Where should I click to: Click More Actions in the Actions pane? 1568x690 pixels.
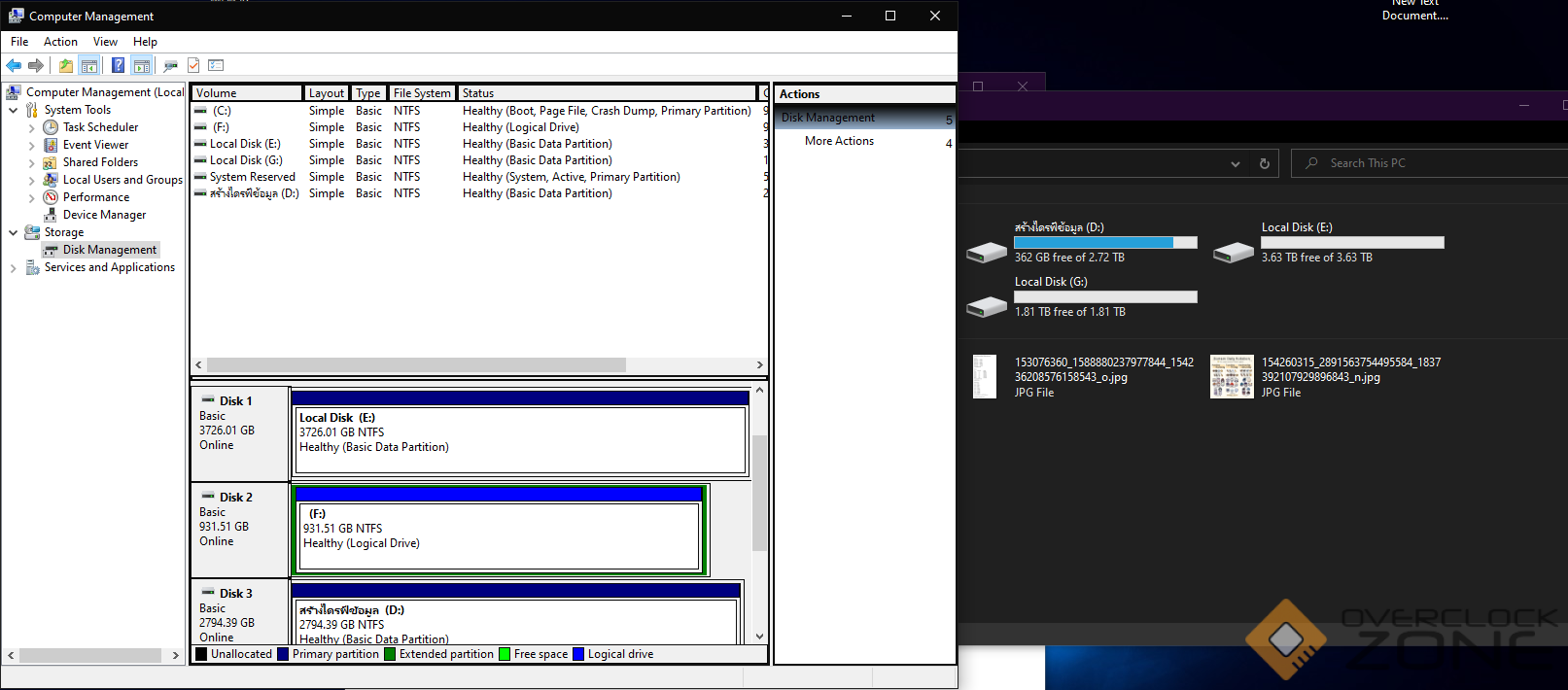tap(839, 141)
